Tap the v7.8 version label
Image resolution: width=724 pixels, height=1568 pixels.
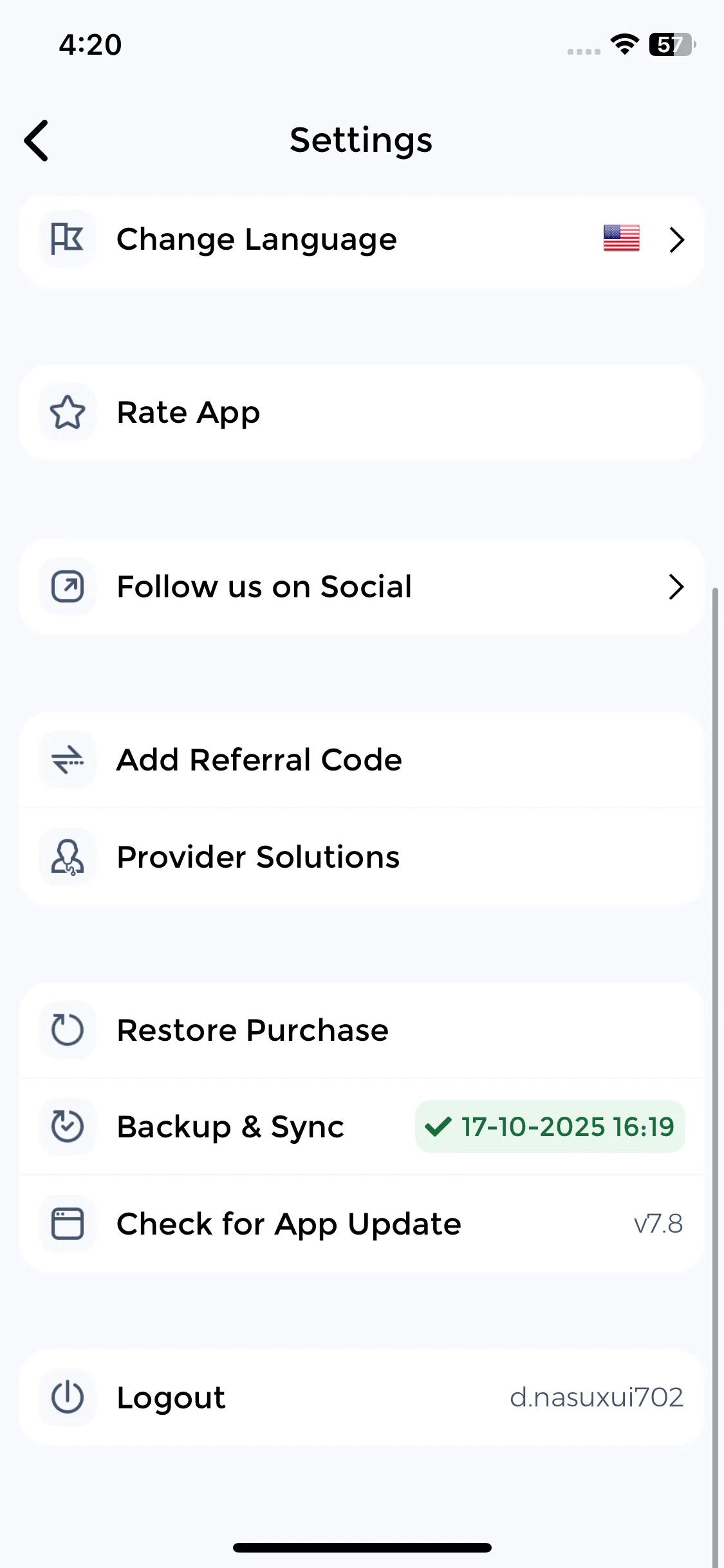[658, 1224]
